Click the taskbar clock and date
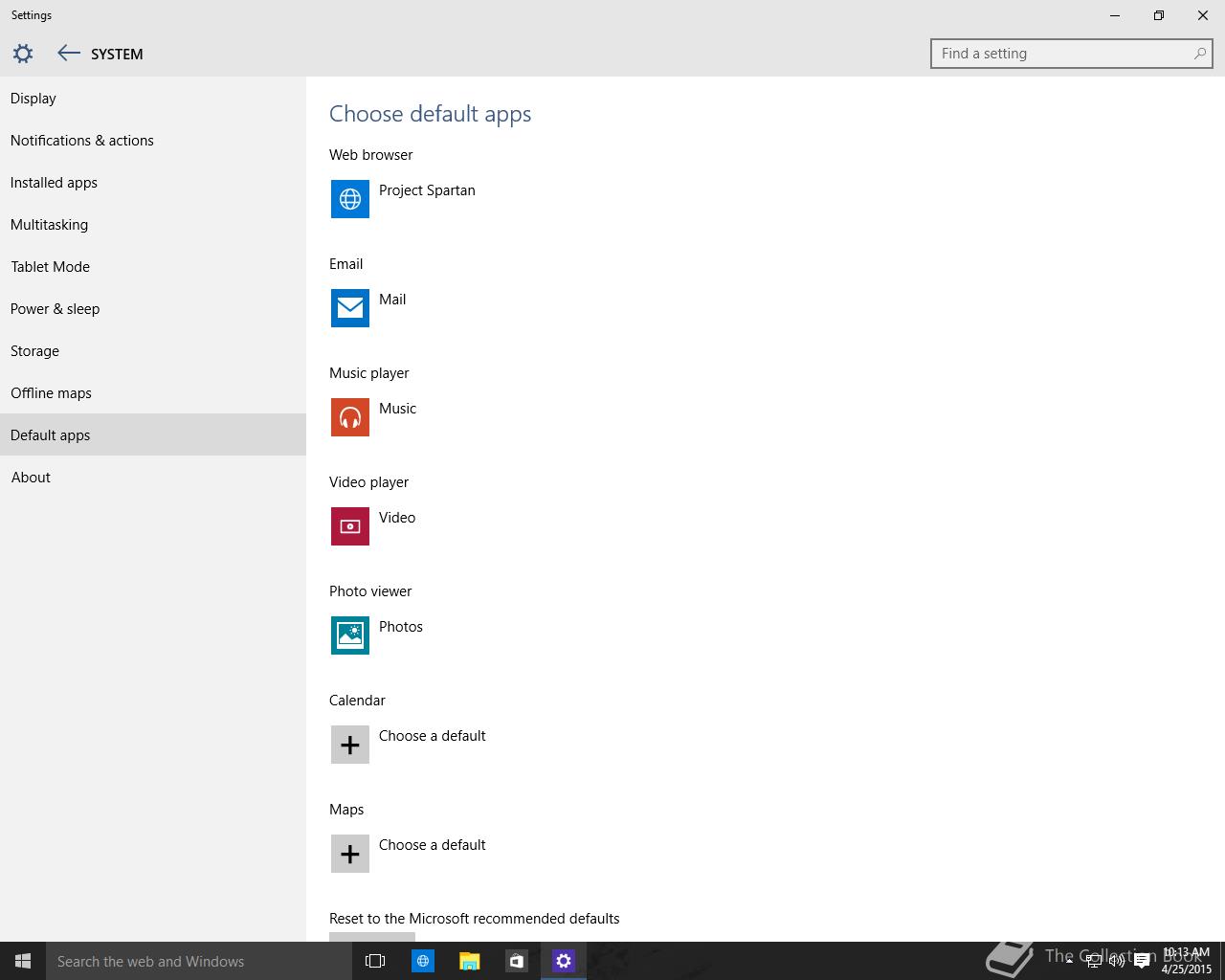Viewport: 1225px width, 980px height. (x=1187, y=961)
